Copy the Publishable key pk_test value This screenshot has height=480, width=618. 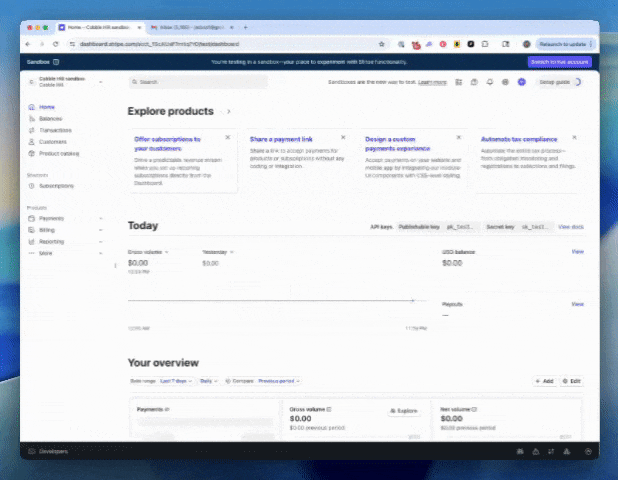459,227
